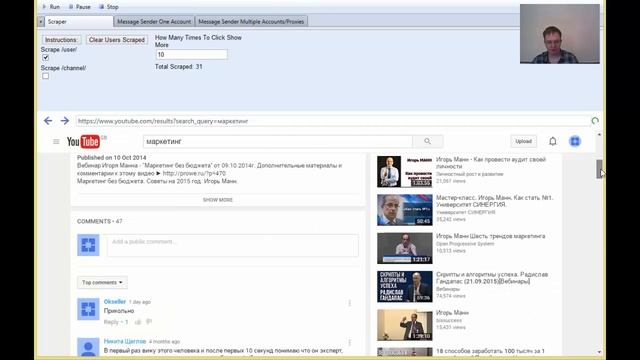Expand description with SHOW MORE
The height and width of the screenshot is (360, 640).
tap(218, 200)
